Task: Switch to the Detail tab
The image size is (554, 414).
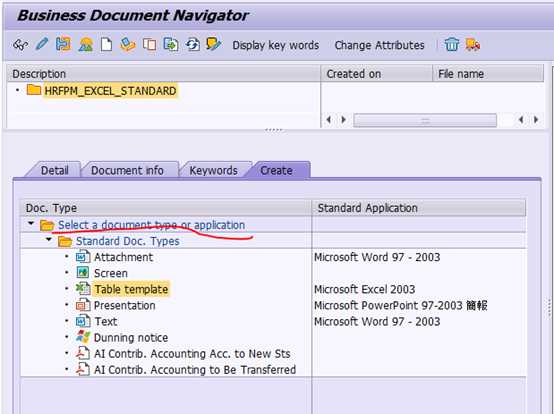Action: pos(54,170)
